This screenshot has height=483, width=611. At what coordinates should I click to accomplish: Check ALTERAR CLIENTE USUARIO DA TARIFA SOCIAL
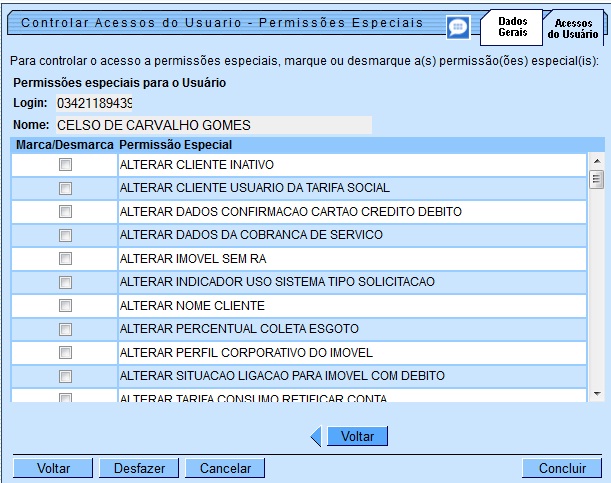tap(65, 189)
